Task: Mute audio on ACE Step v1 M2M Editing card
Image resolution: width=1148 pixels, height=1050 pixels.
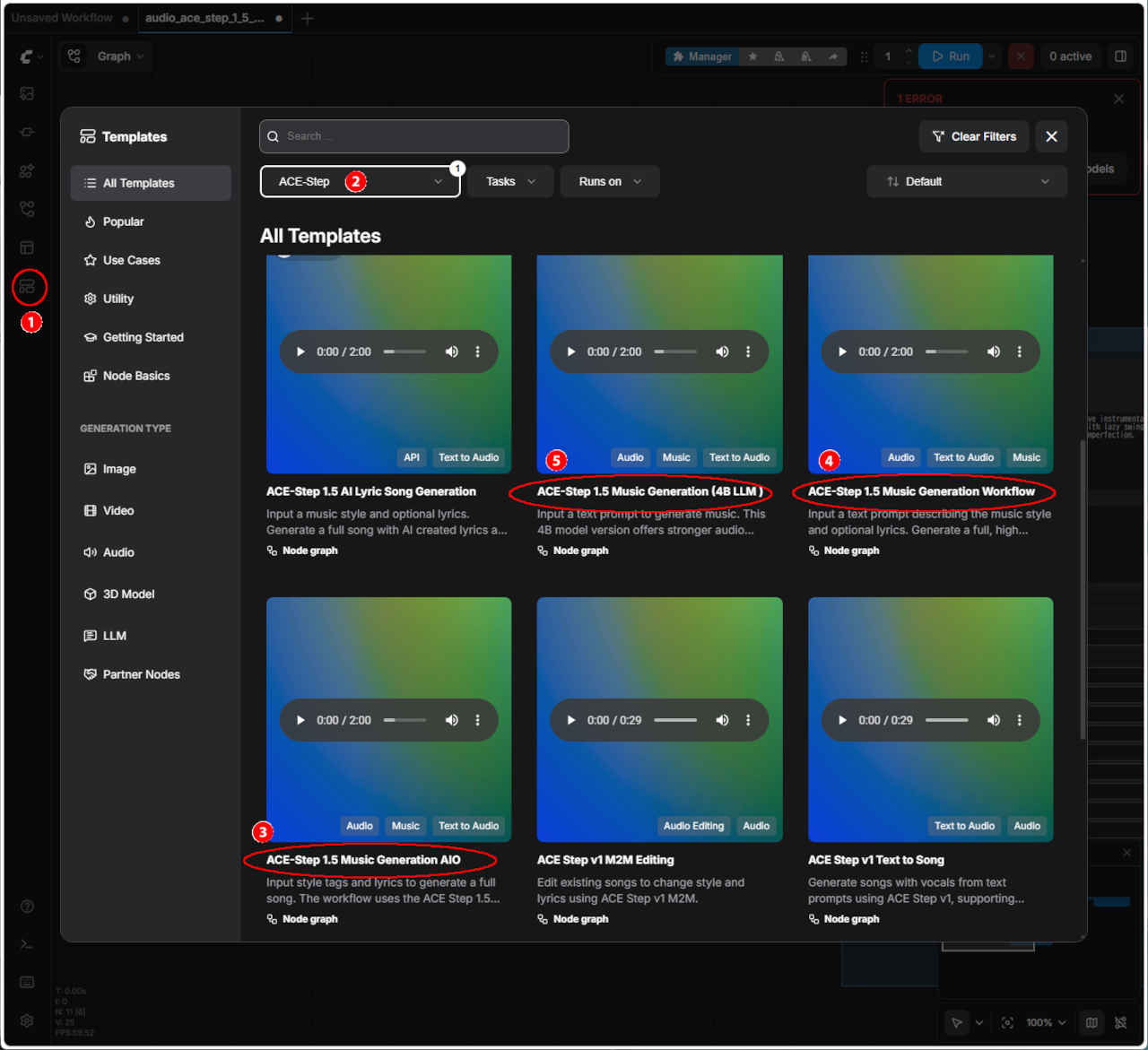Action: [x=722, y=720]
